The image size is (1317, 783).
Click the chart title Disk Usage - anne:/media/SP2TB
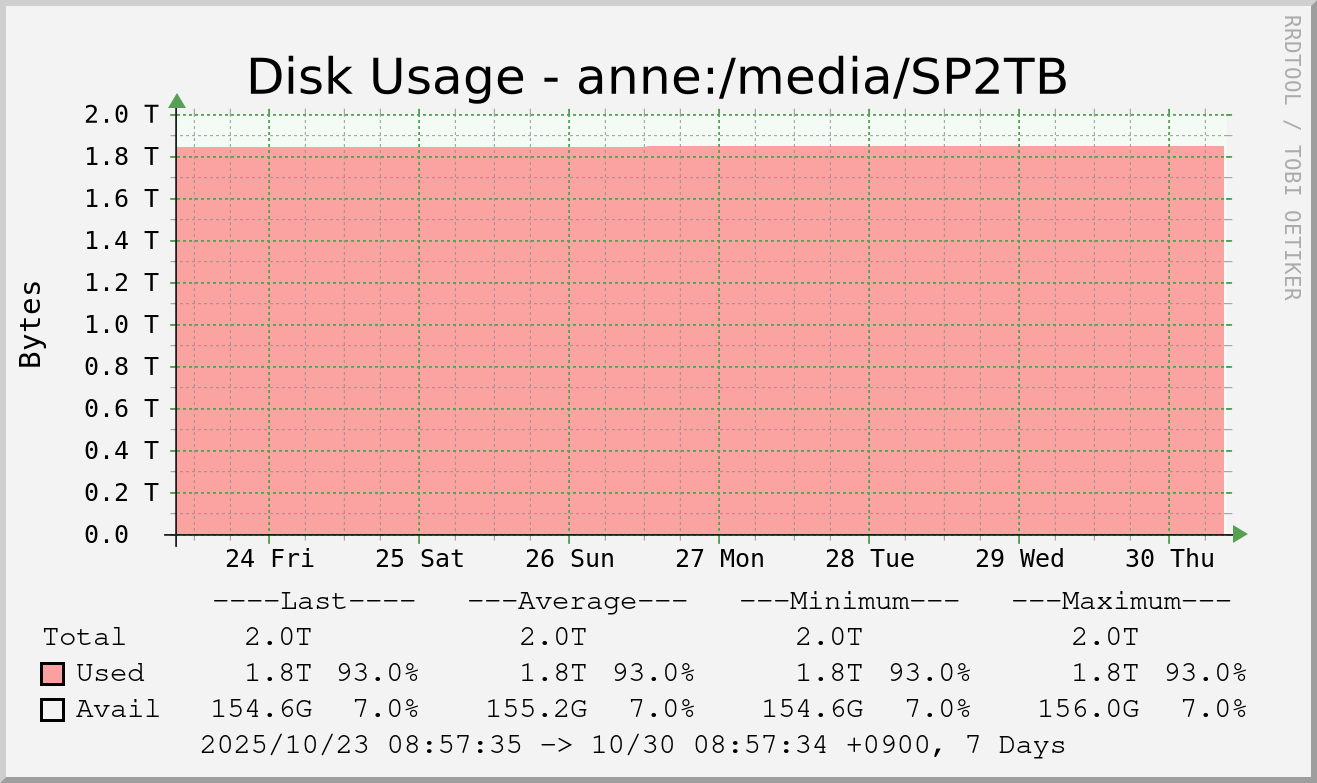coord(657,77)
